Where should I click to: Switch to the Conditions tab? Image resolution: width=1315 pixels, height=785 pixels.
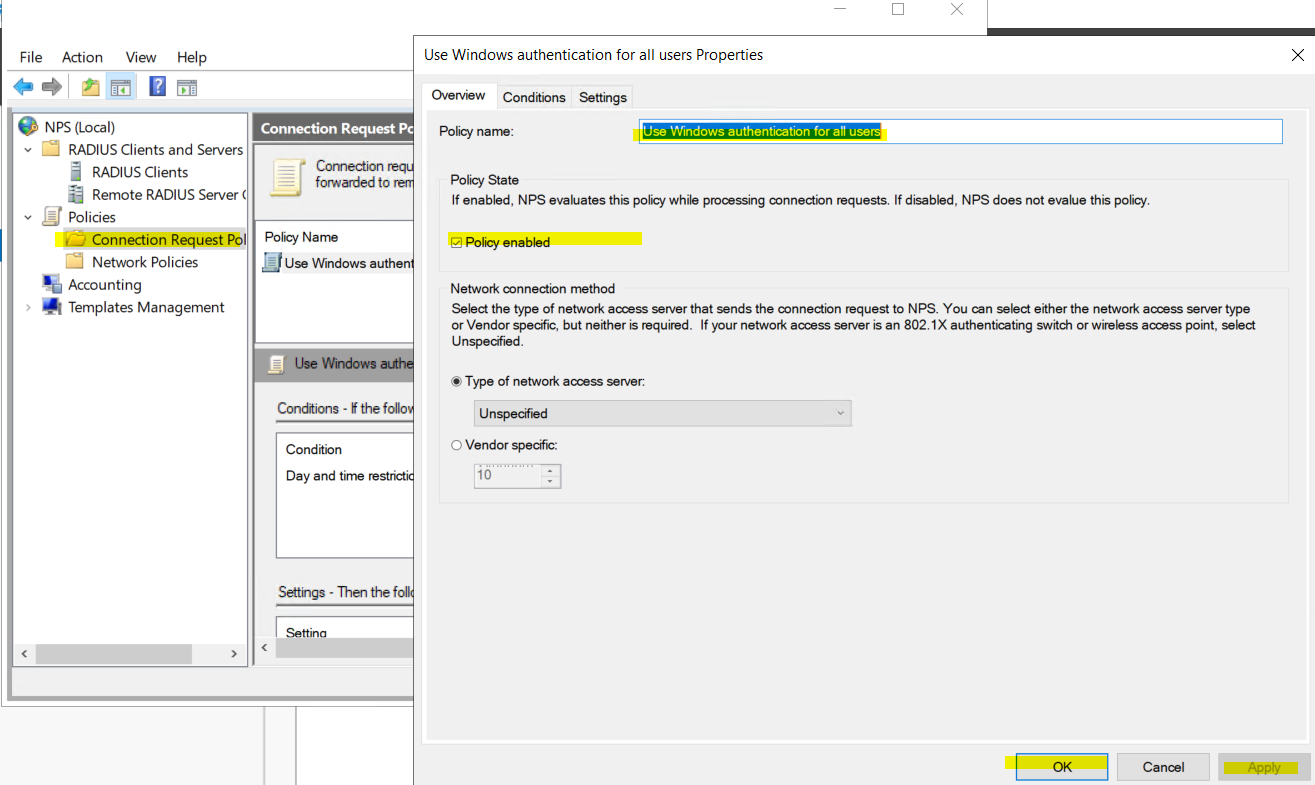pyautogui.click(x=534, y=97)
